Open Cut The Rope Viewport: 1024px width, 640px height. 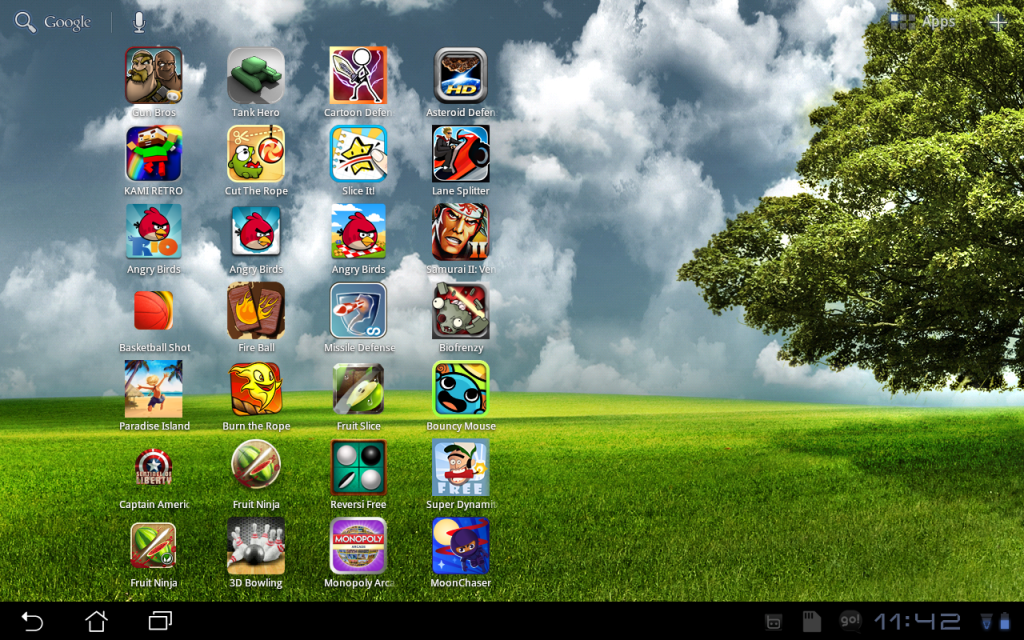[x=256, y=154]
